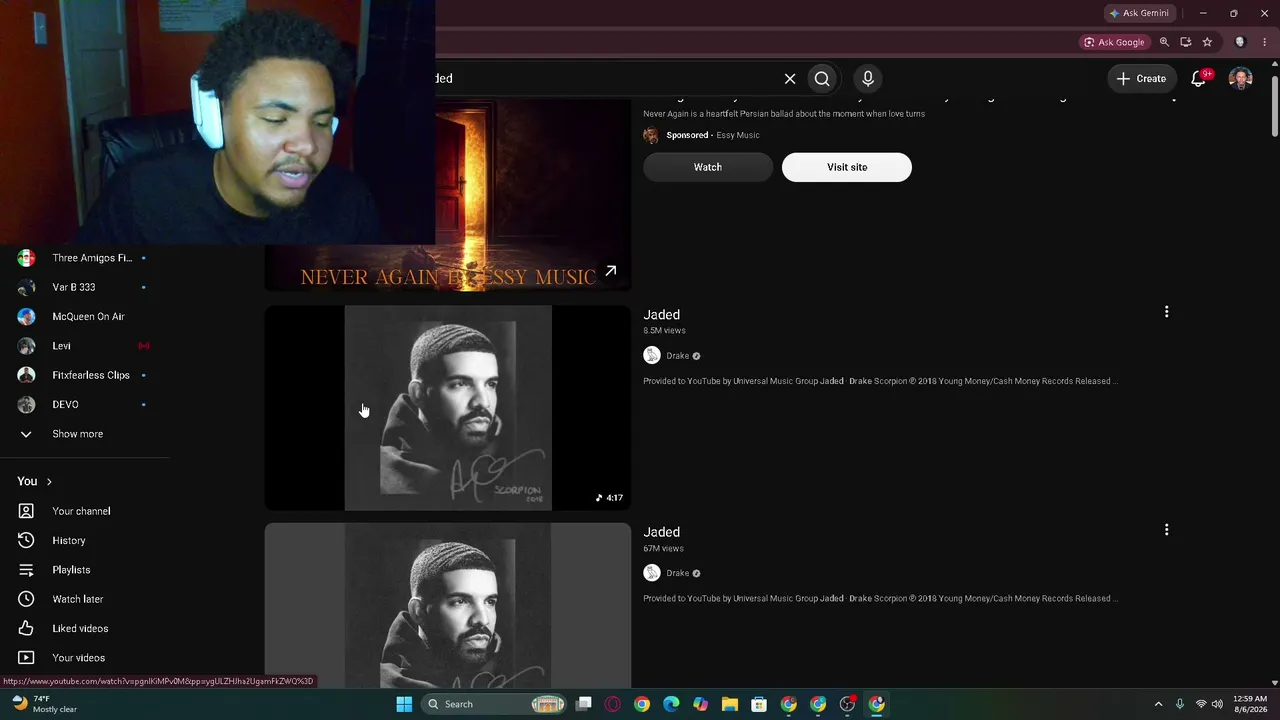Open the Jaded title with 8.5M views
This screenshot has width=1280, height=720.
pyautogui.click(x=661, y=315)
